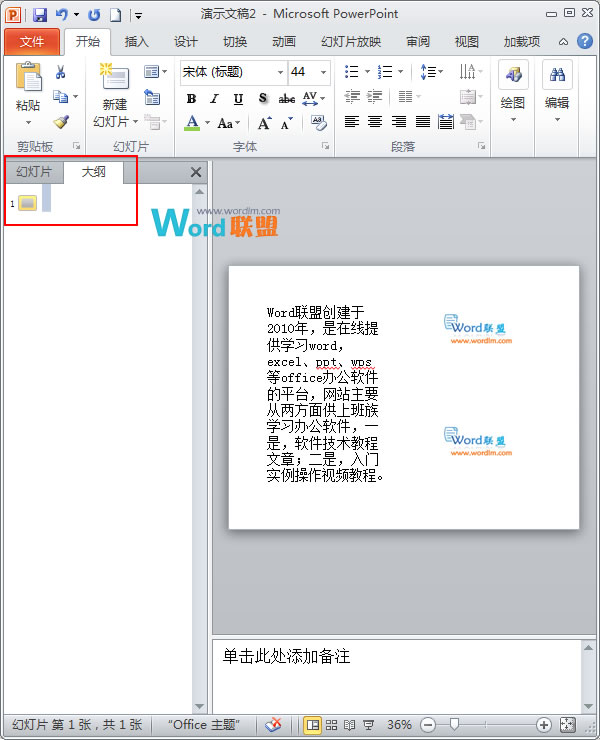600x740 pixels.
Task: Open slide Layout icon
Action: pyautogui.click(x=152, y=72)
